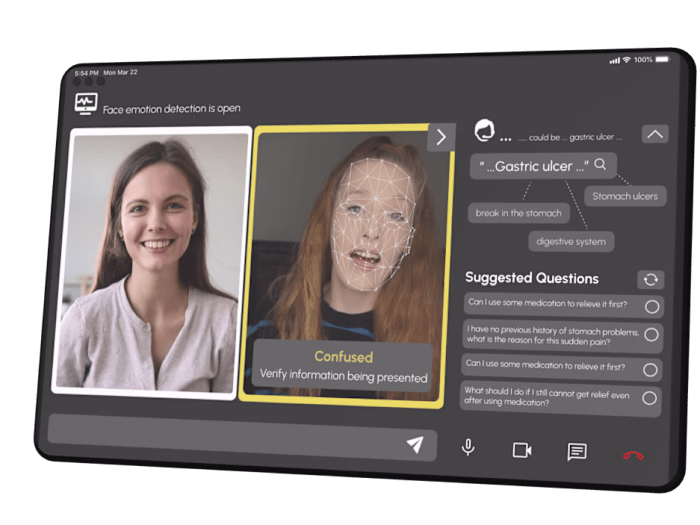
Task: Click 'Face emotion detection is open' text
Action: tap(171, 109)
